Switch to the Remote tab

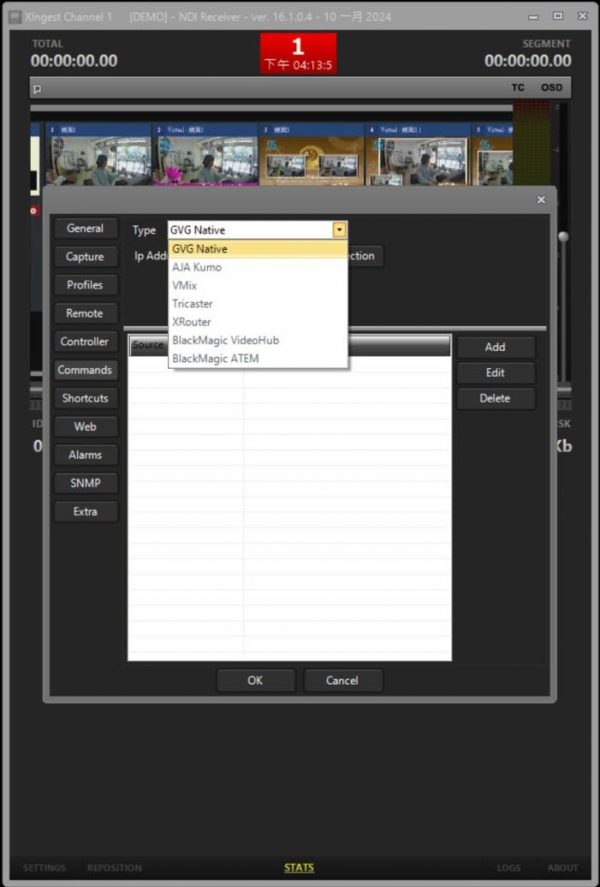[86, 313]
